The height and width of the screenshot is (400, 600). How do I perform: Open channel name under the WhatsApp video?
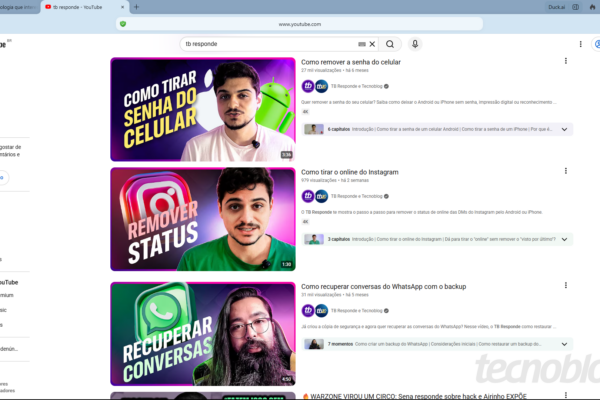tap(356, 310)
